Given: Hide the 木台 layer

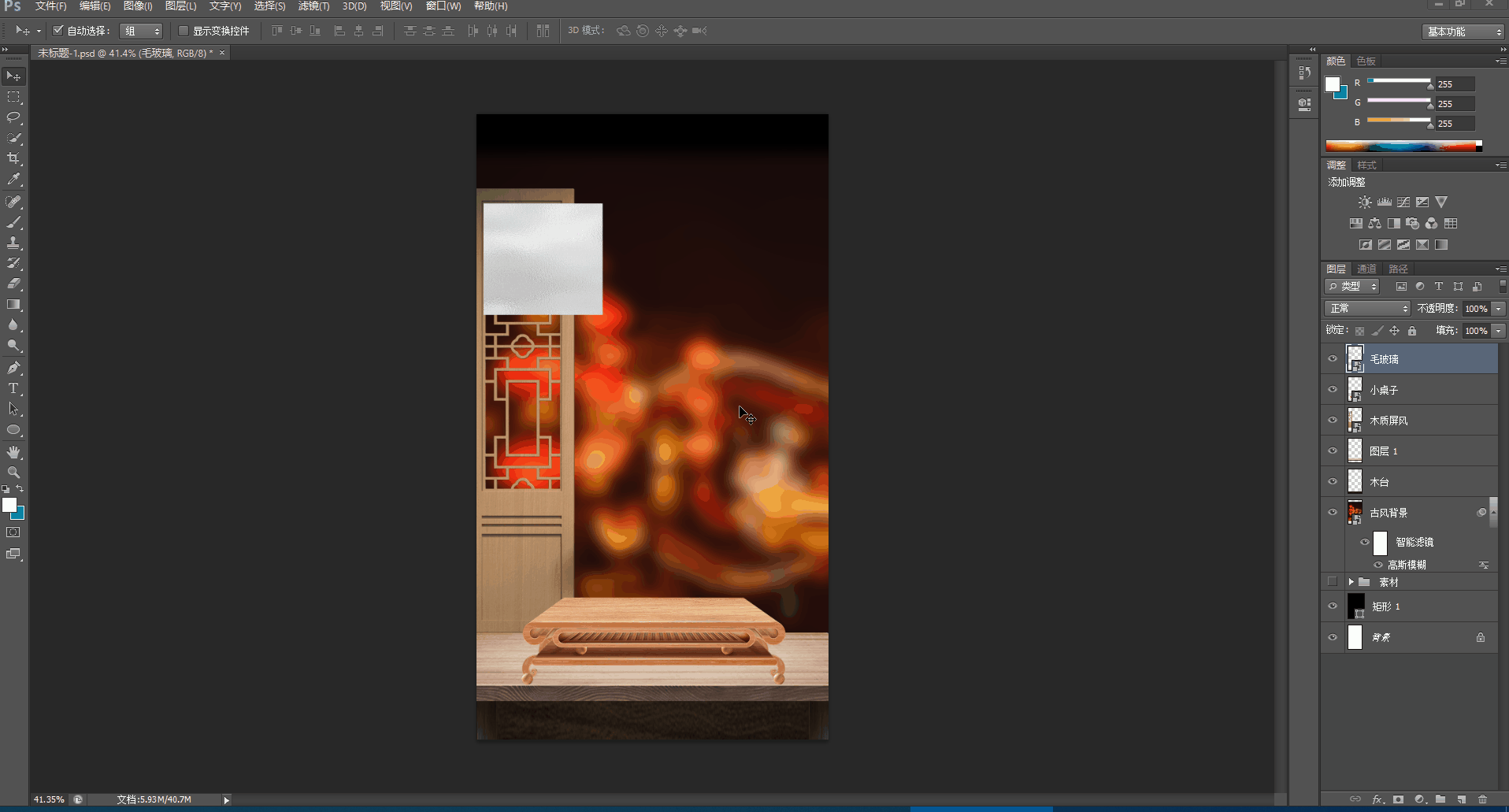Looking at the screenshot, I should click(1333, 482).
